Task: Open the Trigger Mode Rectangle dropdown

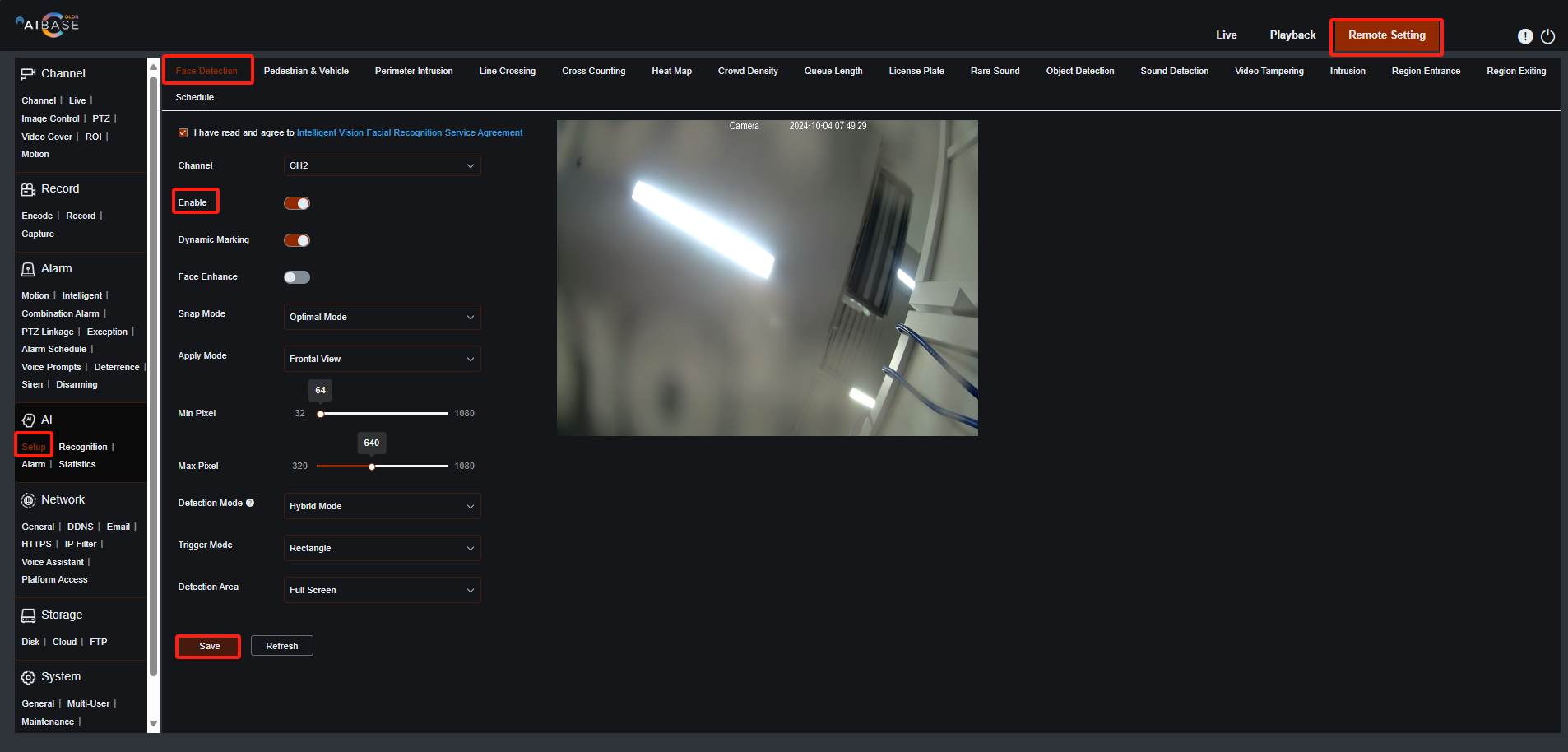Action: pyautogui.click(x=383, y=548)
